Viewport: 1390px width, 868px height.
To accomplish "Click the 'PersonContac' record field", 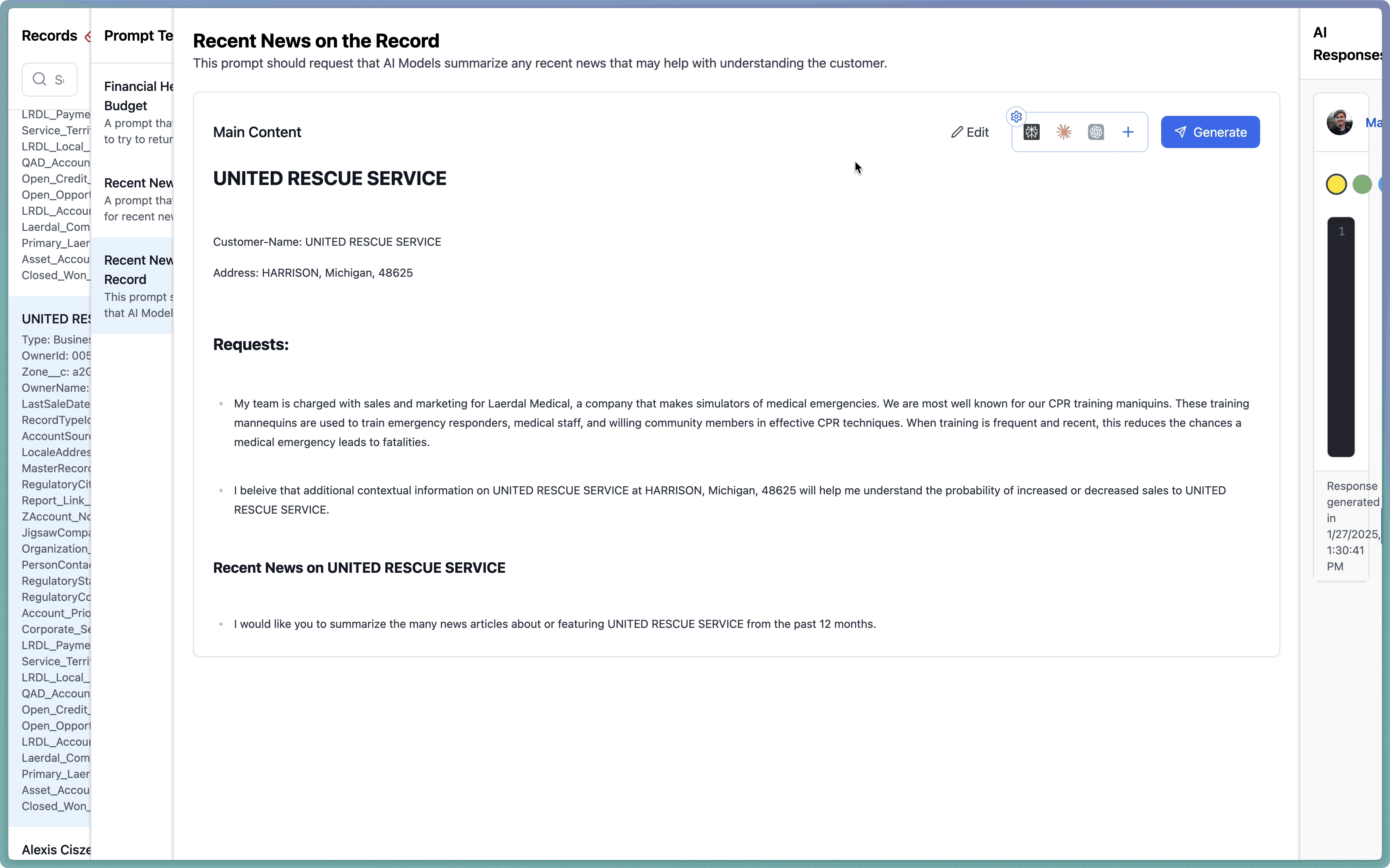I will 56,564.
